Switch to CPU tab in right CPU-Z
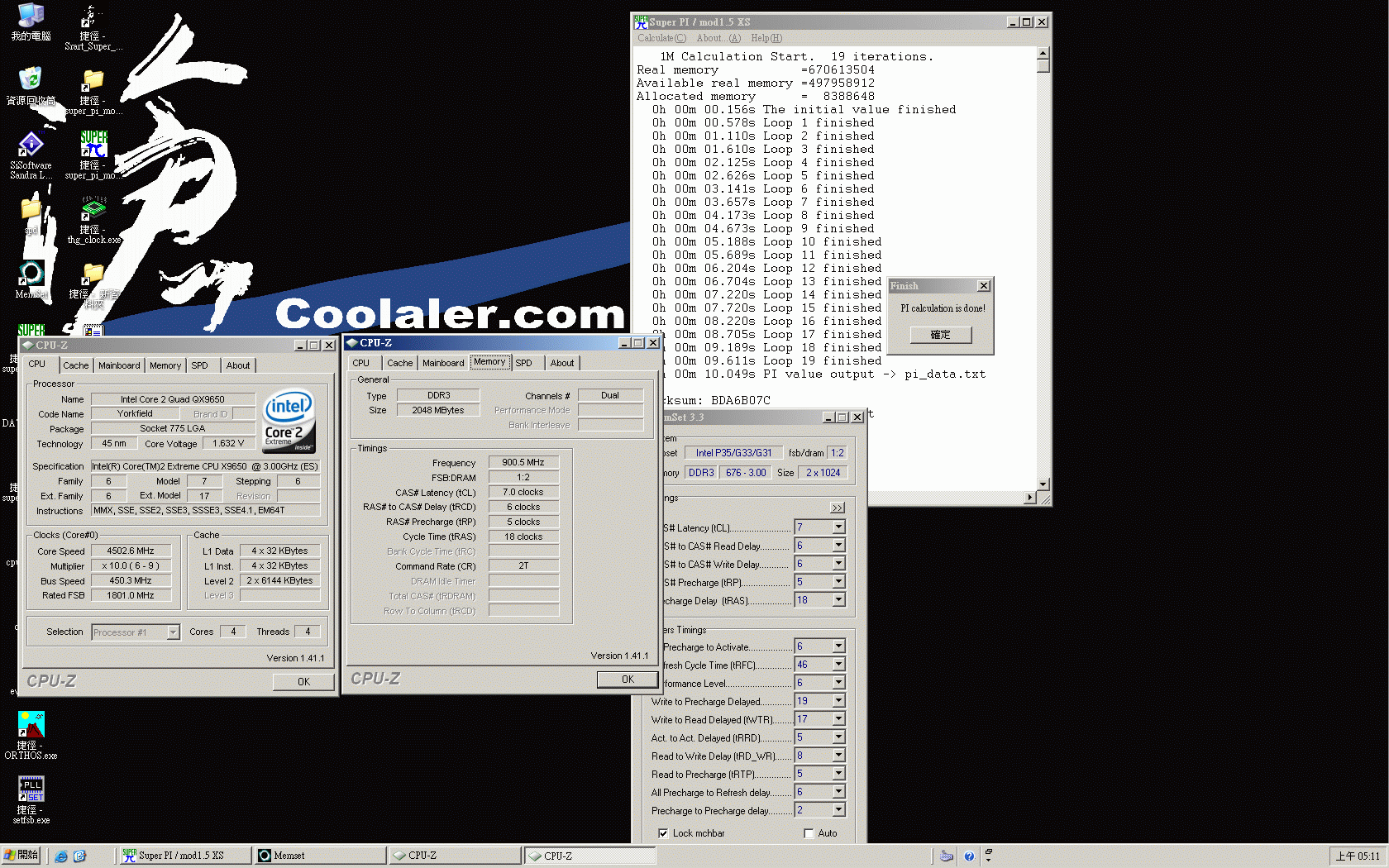Viewport: 1389px width, 868px height. pyautogui.click(x=361, y=363)
